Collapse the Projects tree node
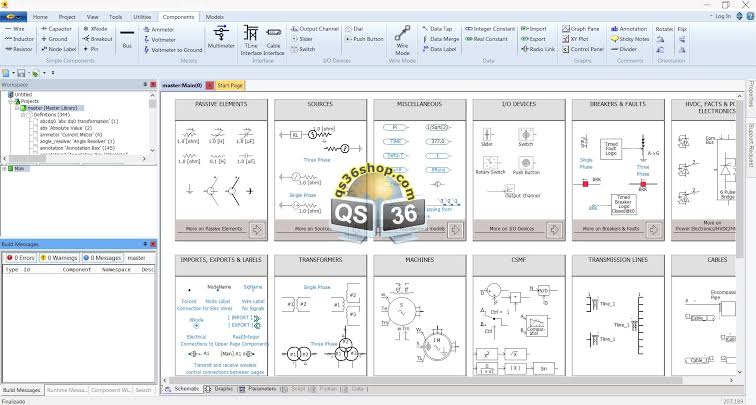The width and height of the screenshot is (756, 405). pos(11,101)
